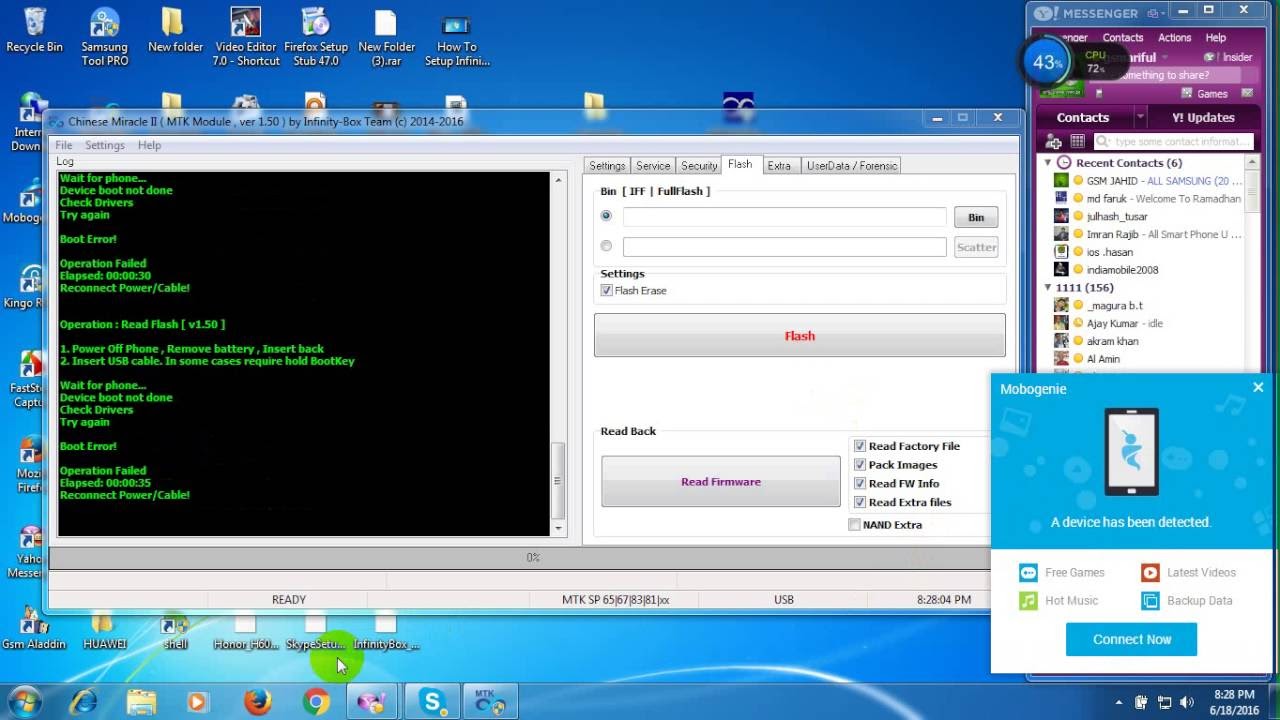Click the red Flash button
The width and height of the screenshot is (1280, 720).
click(800, 336)
